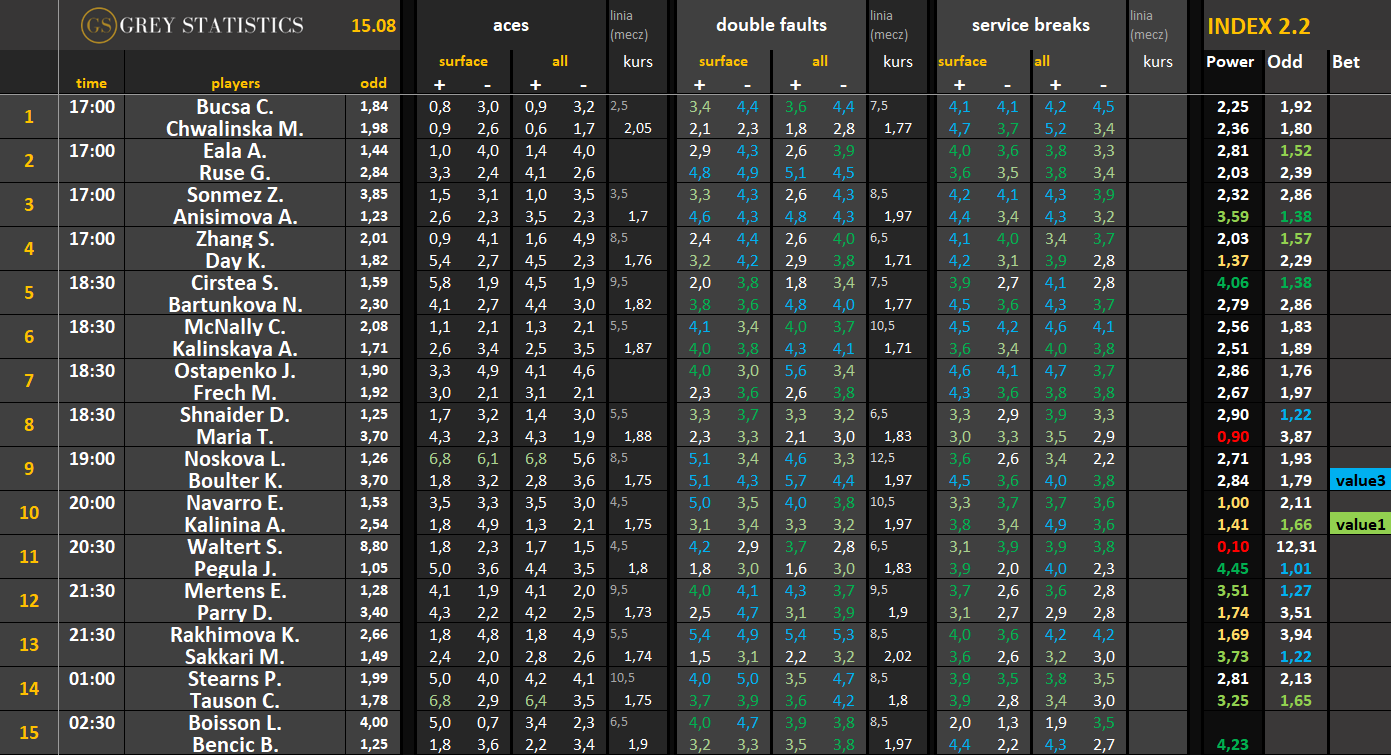
Task: Select player Day K.
Action: pyautogui.click(x=235, y=261)
